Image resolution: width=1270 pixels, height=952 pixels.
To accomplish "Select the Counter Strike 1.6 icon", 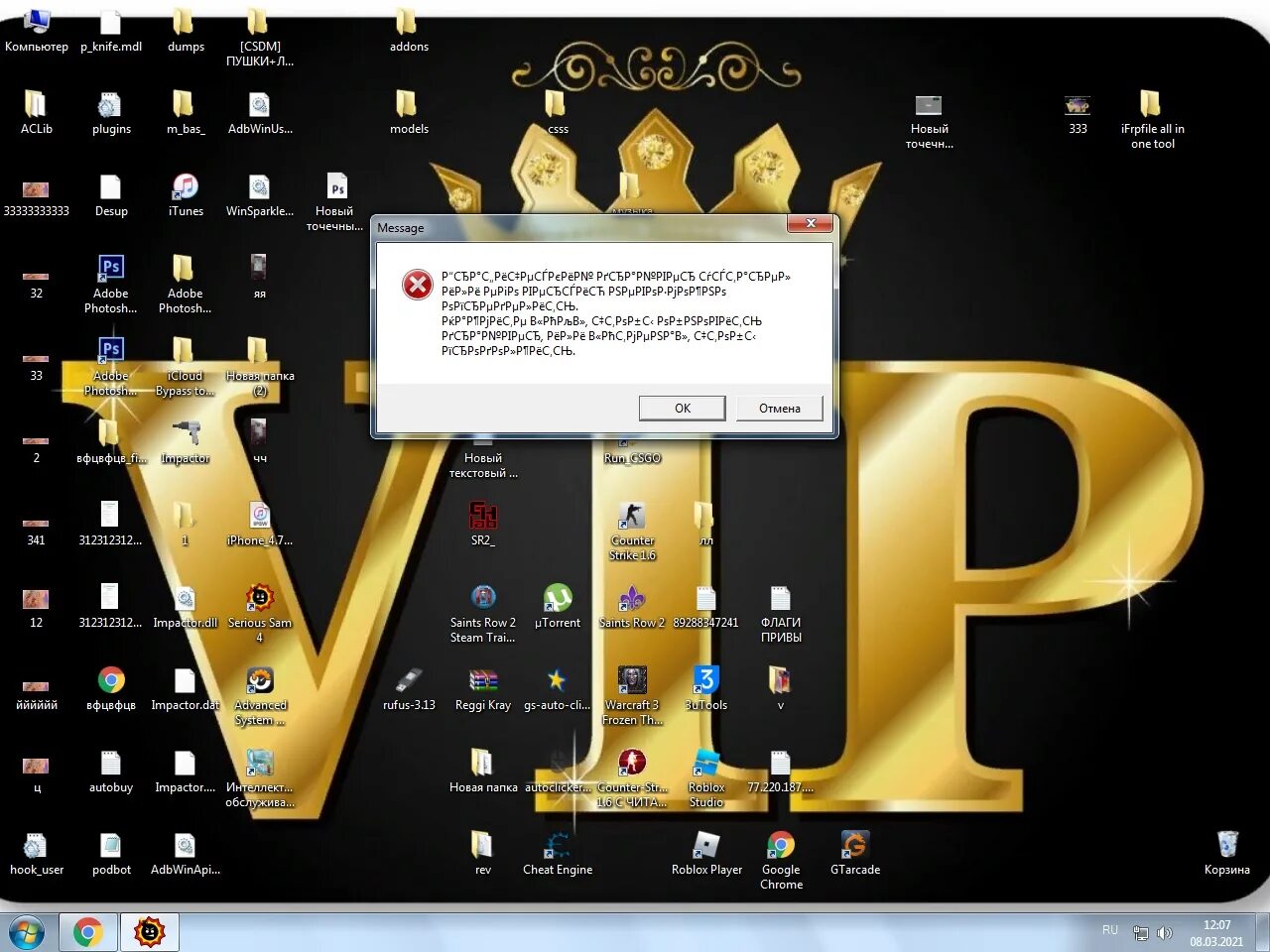I will [x=632, y=532].
